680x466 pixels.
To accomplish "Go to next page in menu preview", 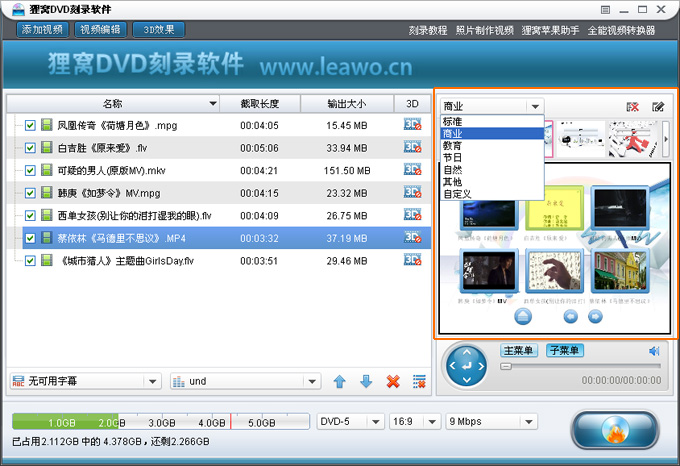I will click(595, 317).
